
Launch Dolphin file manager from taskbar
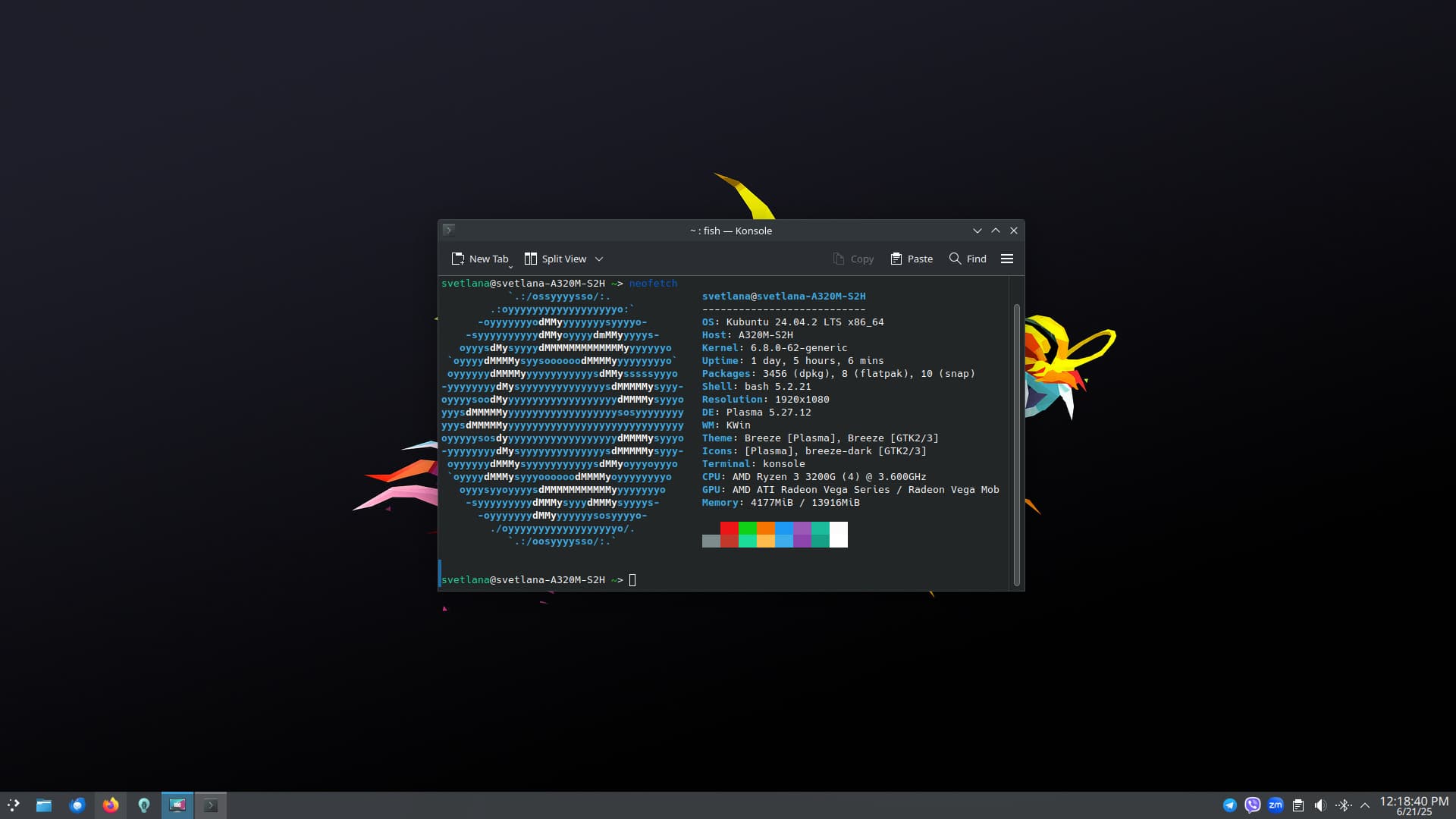(44, 805)
